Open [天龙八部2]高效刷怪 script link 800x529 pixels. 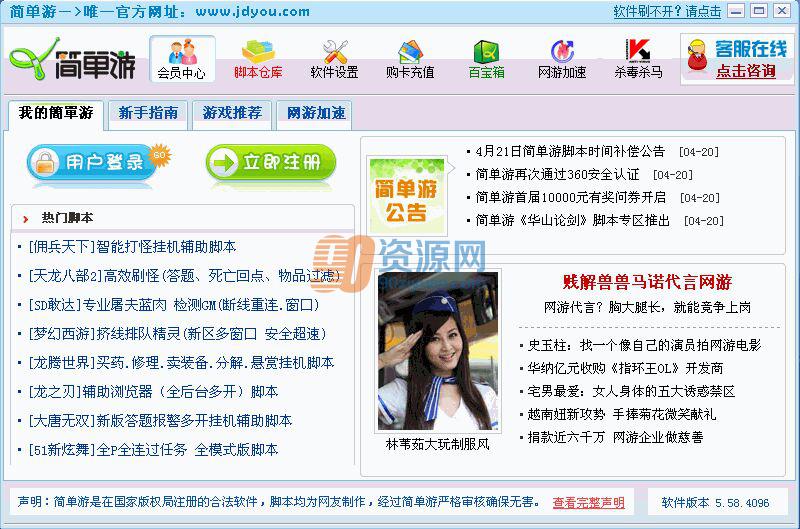click(185, 276)
